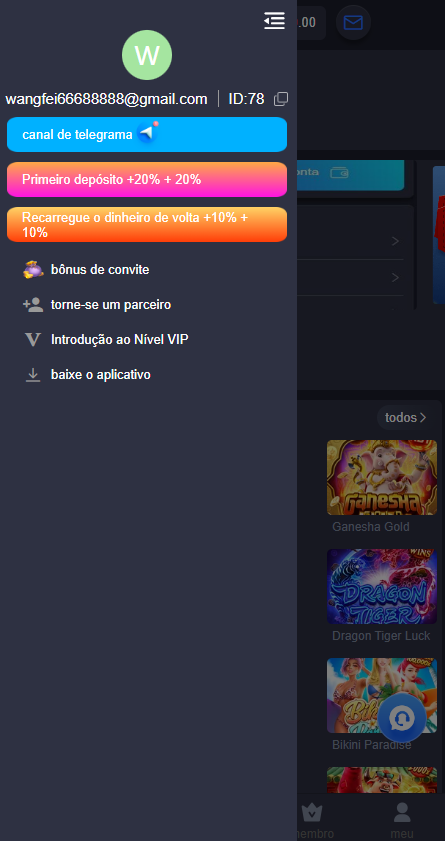Image resolution: width=445 pixels, height=841 pixels.
Task: Select Introdução ao Nível VIP item
Action: tap(120, 340)
